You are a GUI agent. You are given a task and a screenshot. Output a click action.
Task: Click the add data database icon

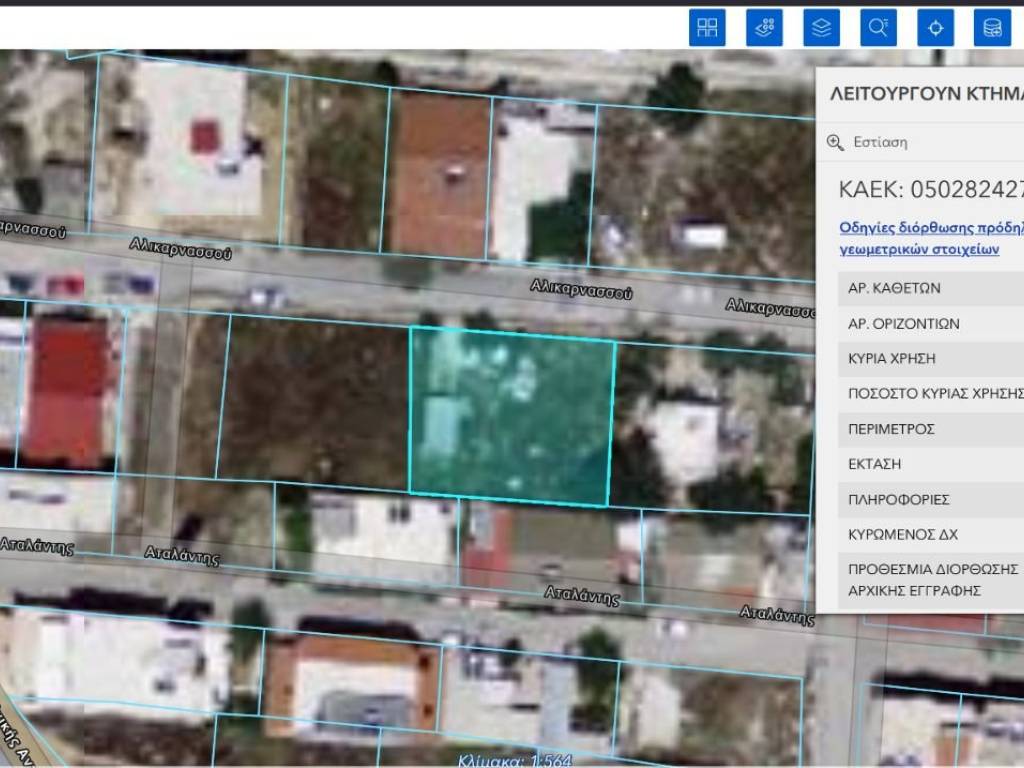click(992, 28)
